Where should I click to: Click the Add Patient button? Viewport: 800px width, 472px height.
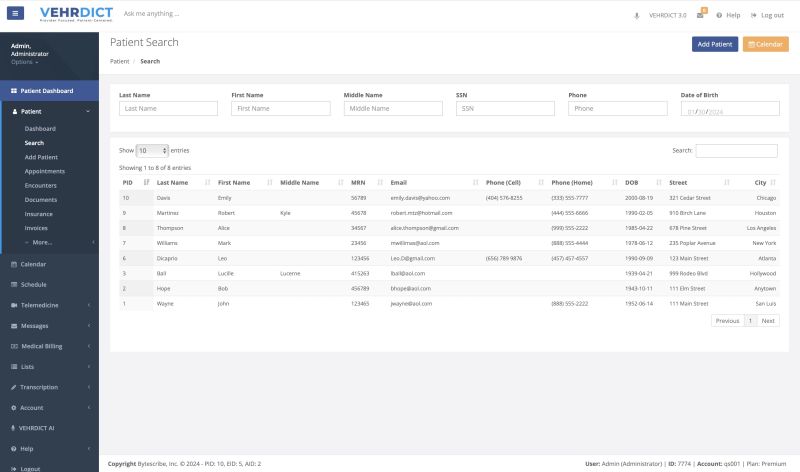pos(715,44)
